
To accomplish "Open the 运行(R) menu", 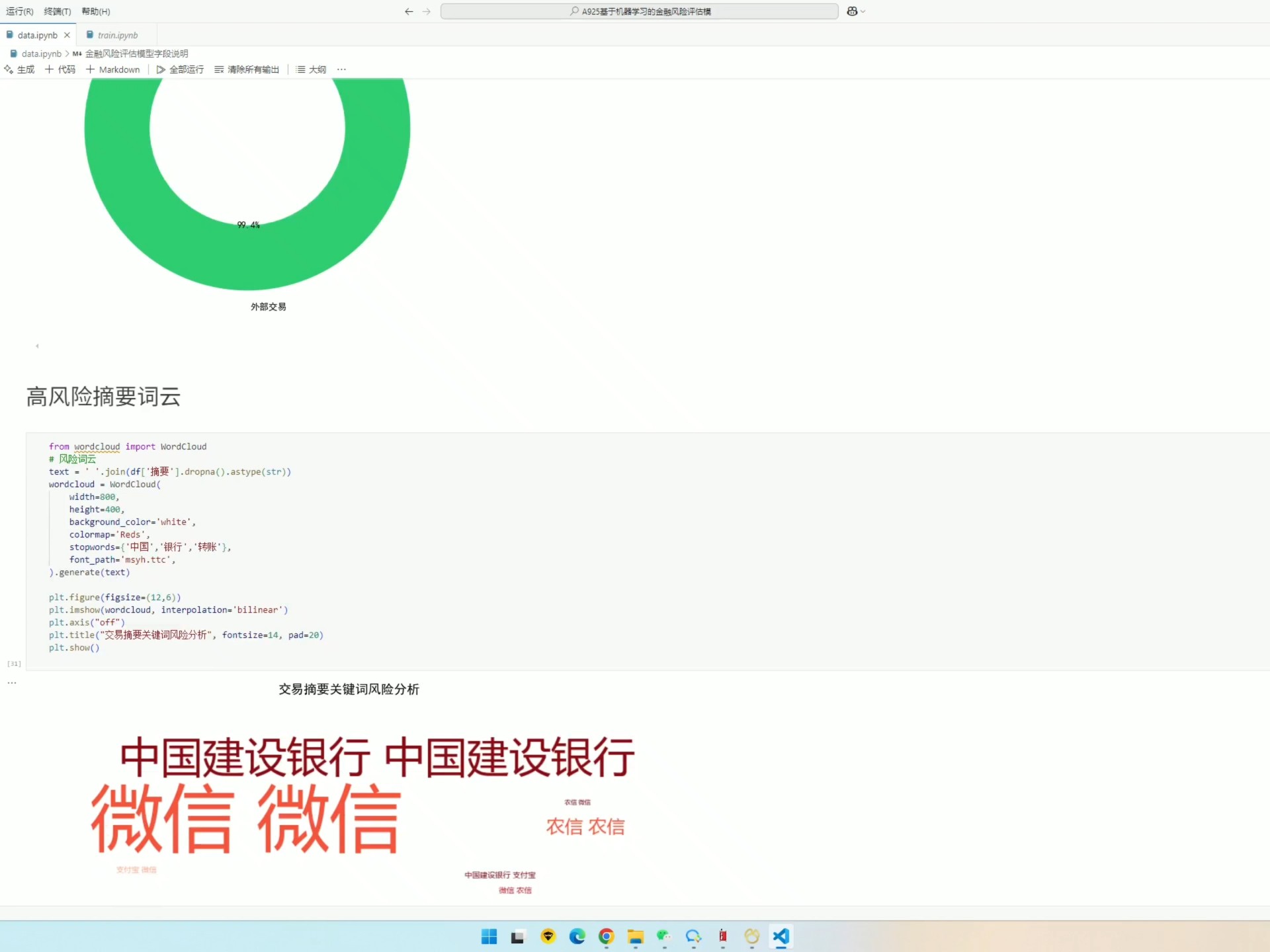I will [x=19, y=11].
